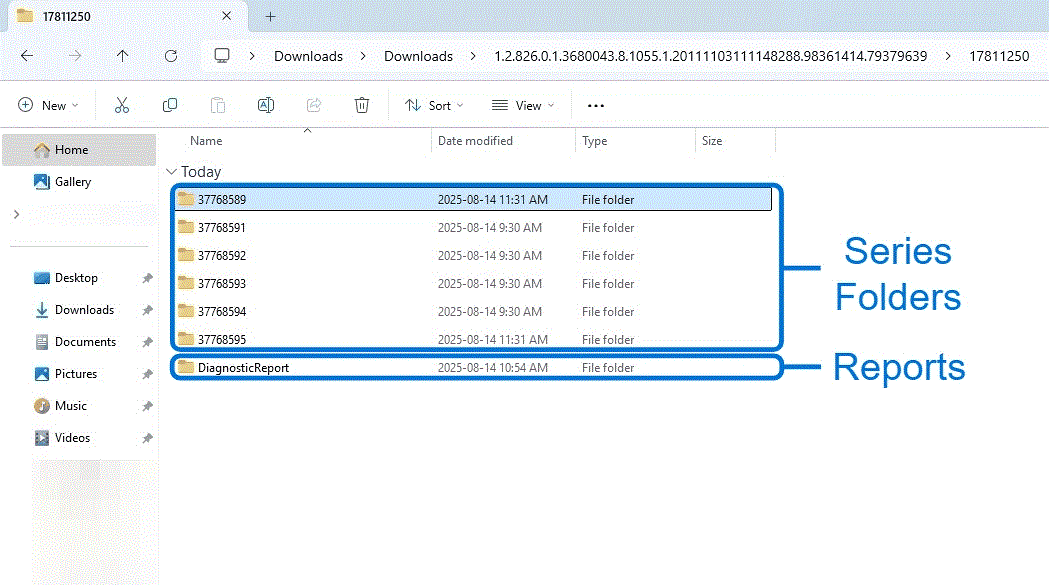Select folder 37768591
Screen dimensions: 1049x585
coord(473,228)
